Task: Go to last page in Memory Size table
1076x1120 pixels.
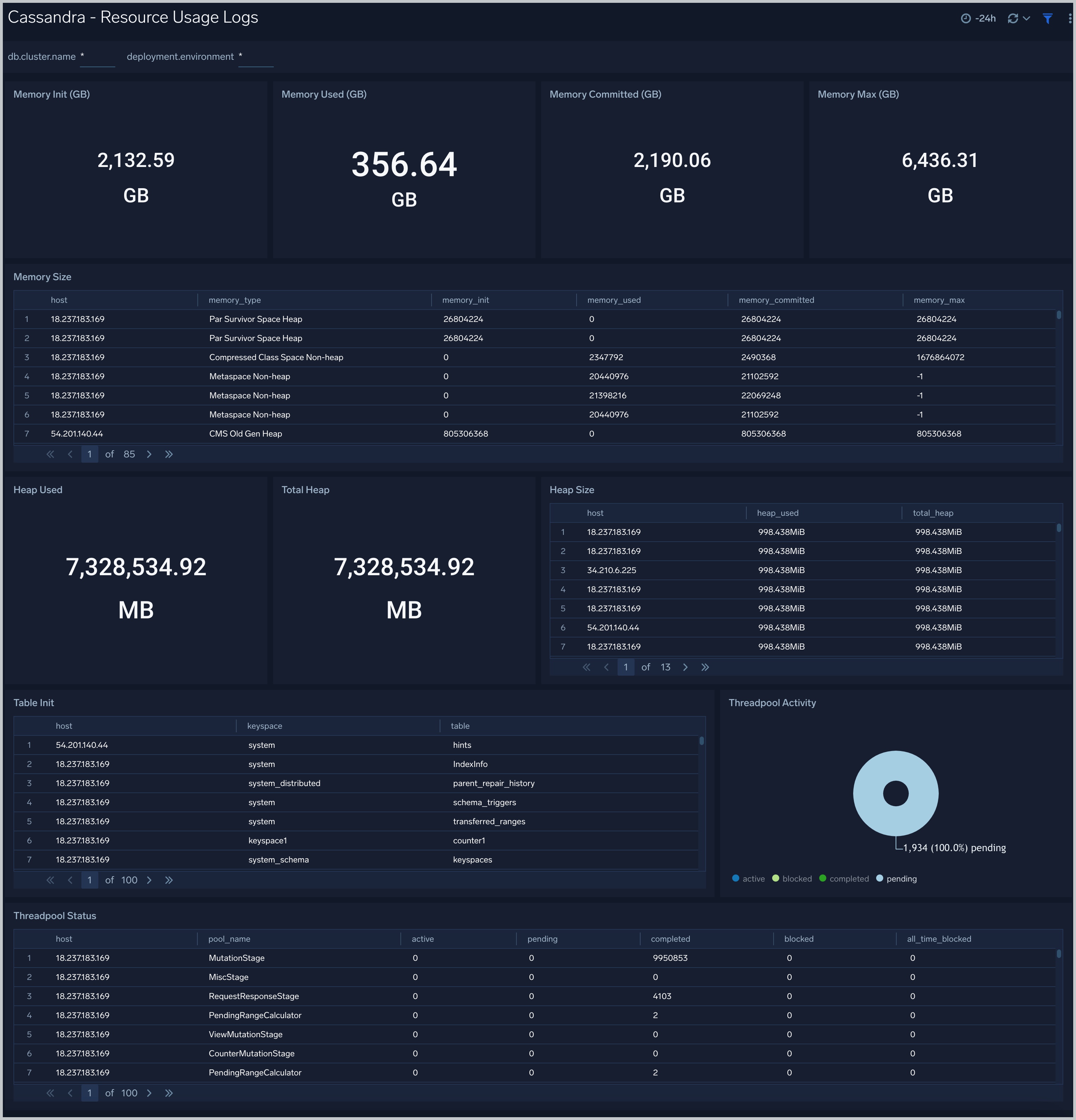Action: (x=169, y=454)
